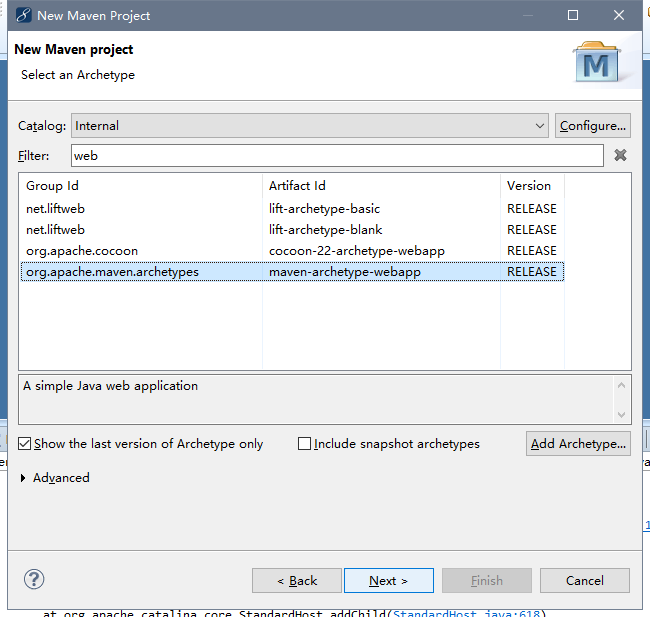650x617 pixels.
Task: Click the description text A simple Java web application
Action: pyautogui.click(x=111, y=386)
